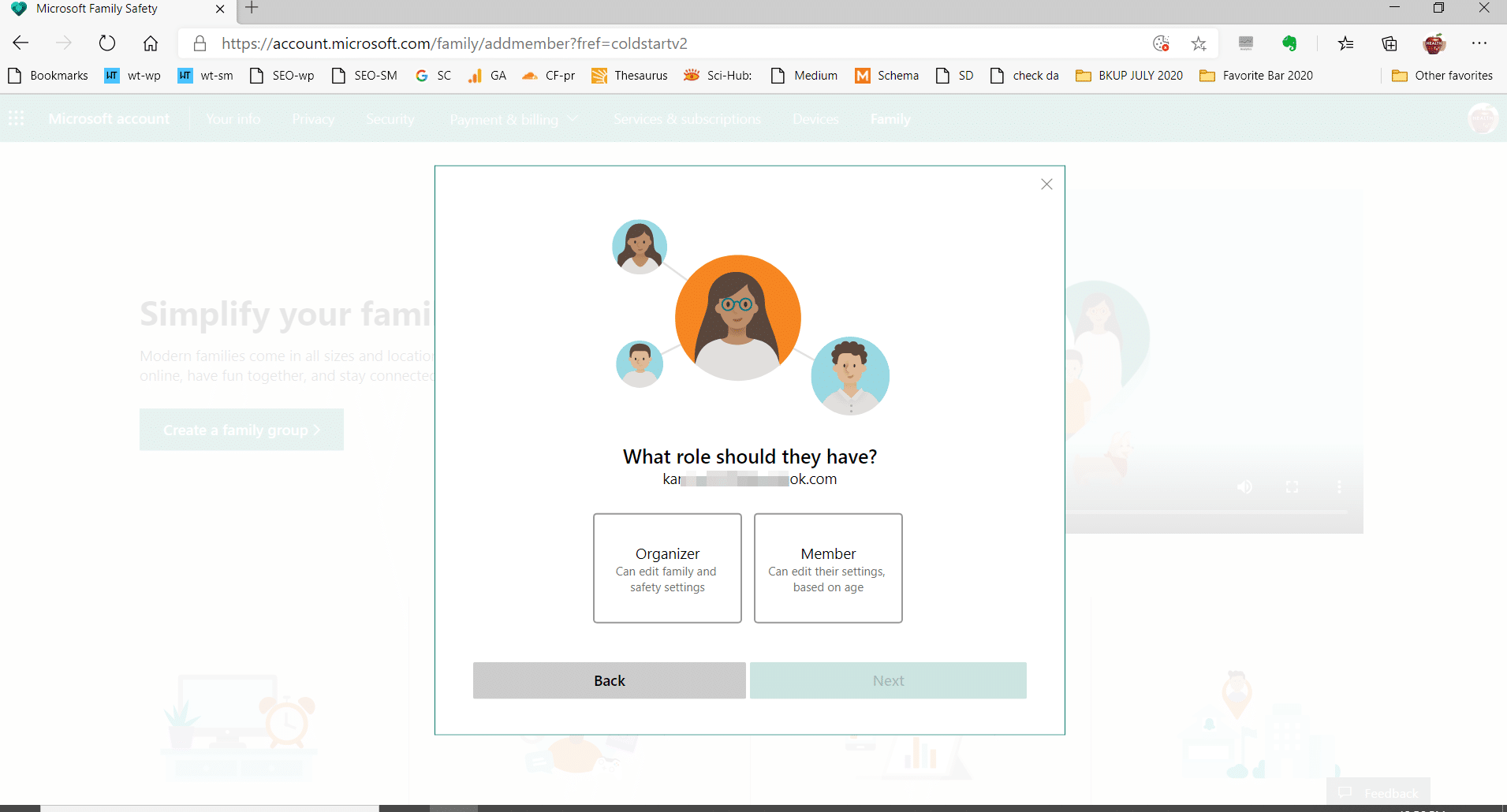1507x812 pixels.
Task: Open the new tab plus button
Action: pyautogui.click(x=252, y=9)
